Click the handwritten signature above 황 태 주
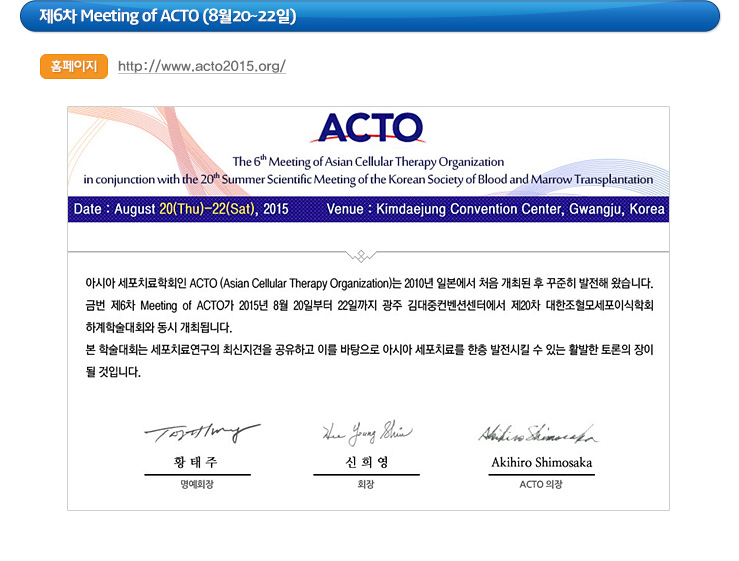The image size is (739, 561). tap(202, 432)
